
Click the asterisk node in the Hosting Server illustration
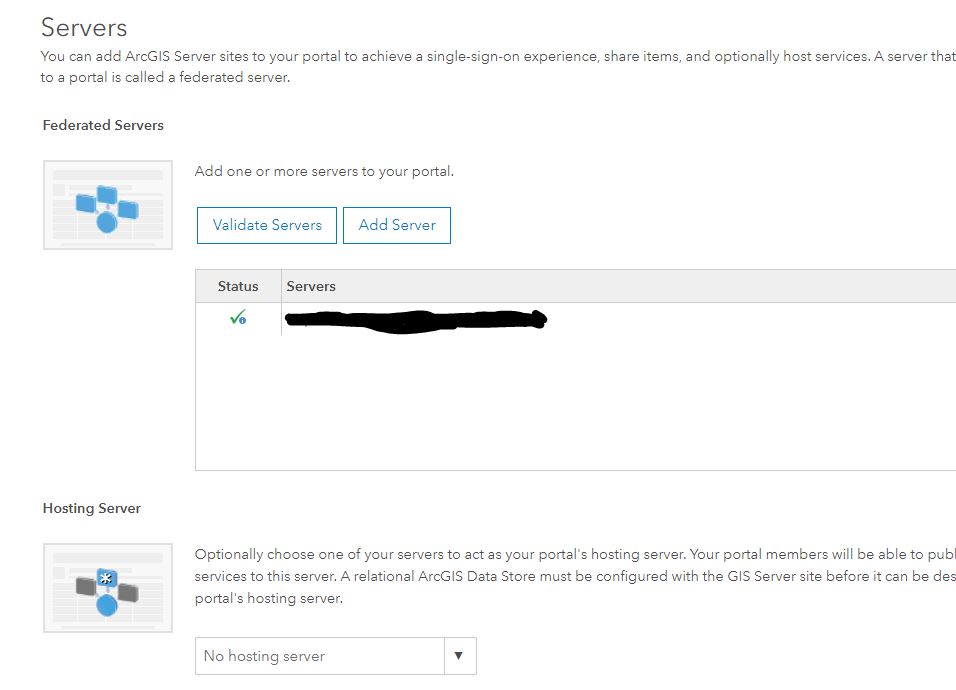pos(106,575)
